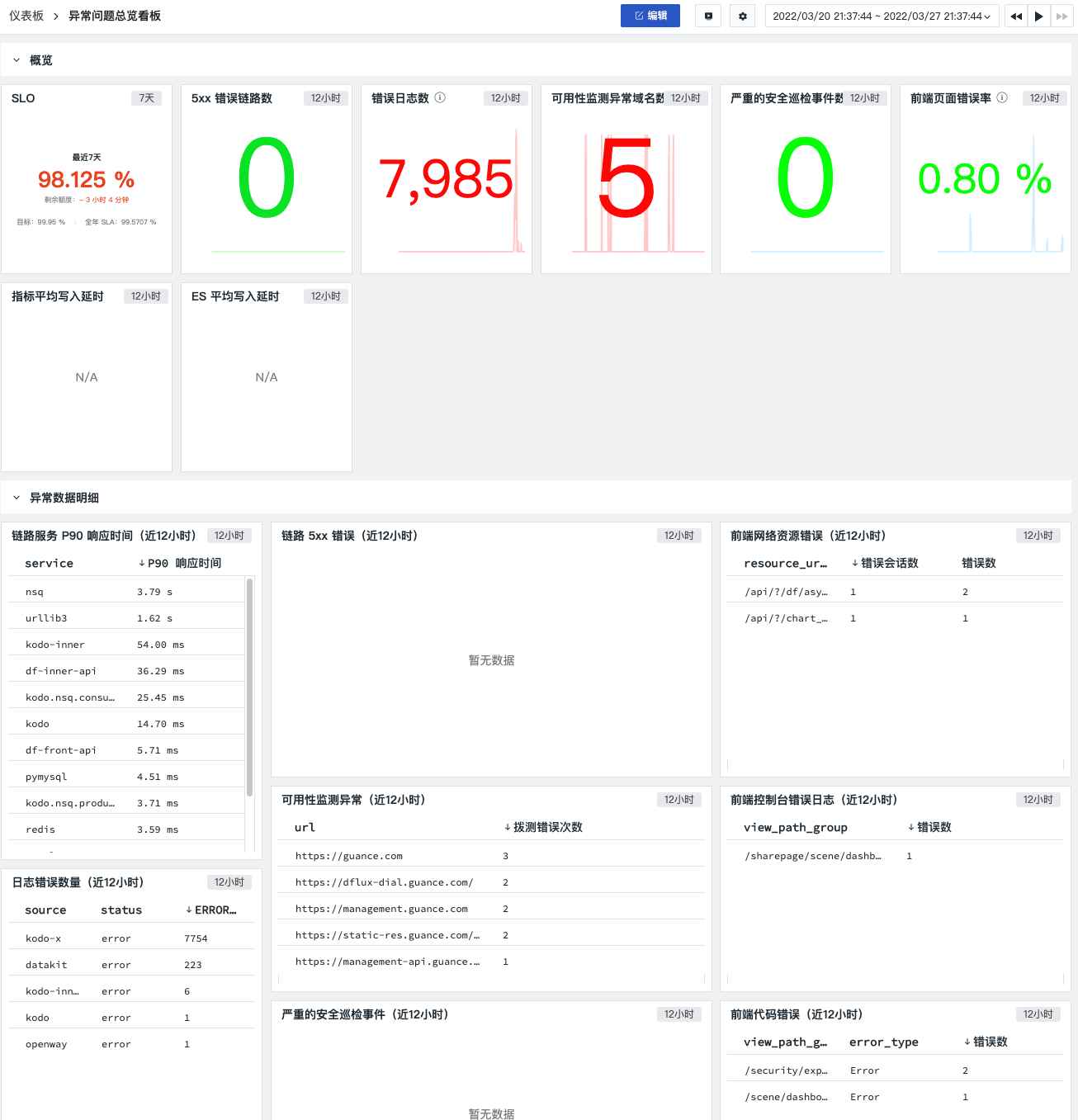Step time range backward with rewind icon
Screen dimensions: 1078x1120
point(1016,16)
